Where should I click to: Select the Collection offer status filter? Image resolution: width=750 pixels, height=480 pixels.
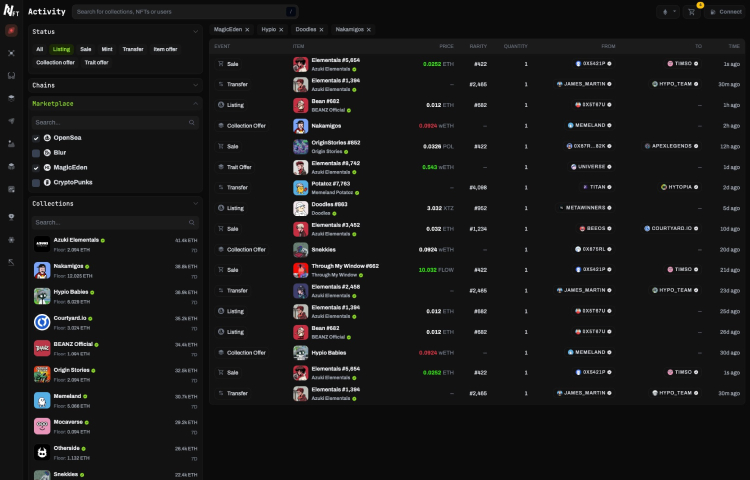tap(55, 63)
